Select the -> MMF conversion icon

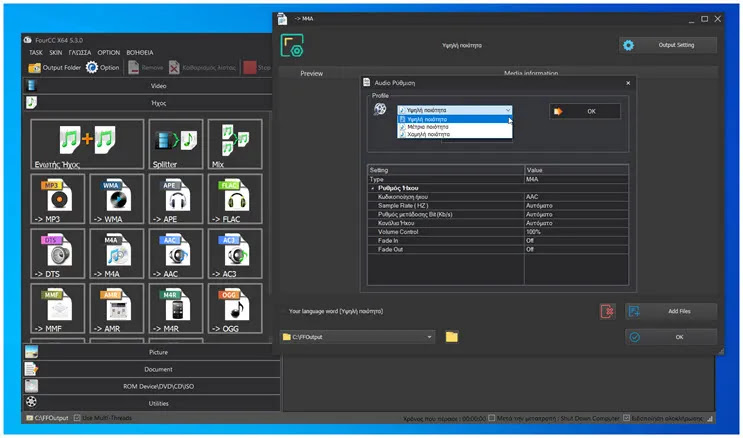point(58,309)
